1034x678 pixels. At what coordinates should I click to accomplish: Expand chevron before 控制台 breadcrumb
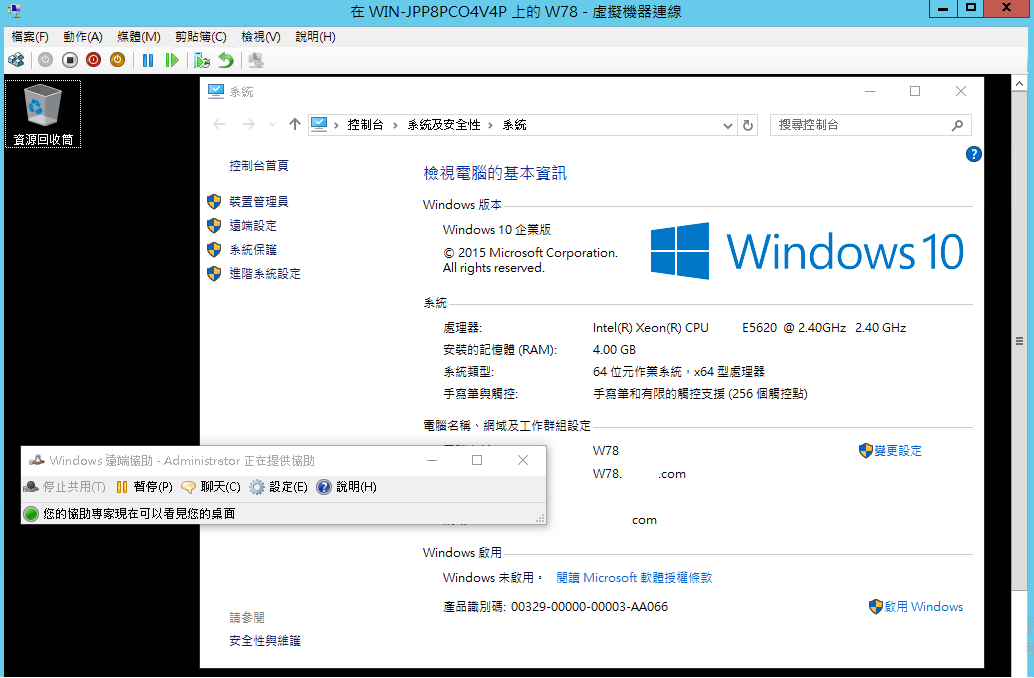tap(336, 125)
